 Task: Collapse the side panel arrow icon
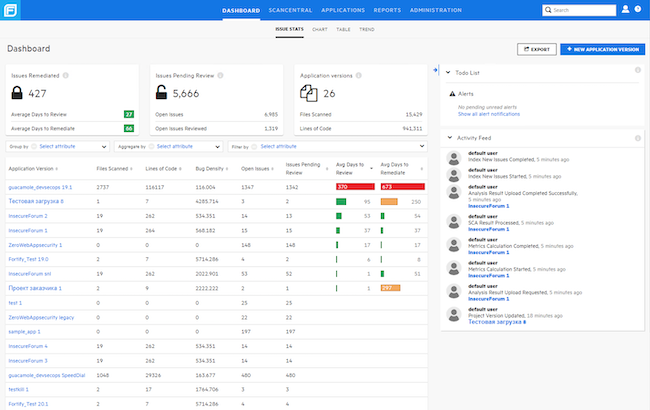[435, 71]
